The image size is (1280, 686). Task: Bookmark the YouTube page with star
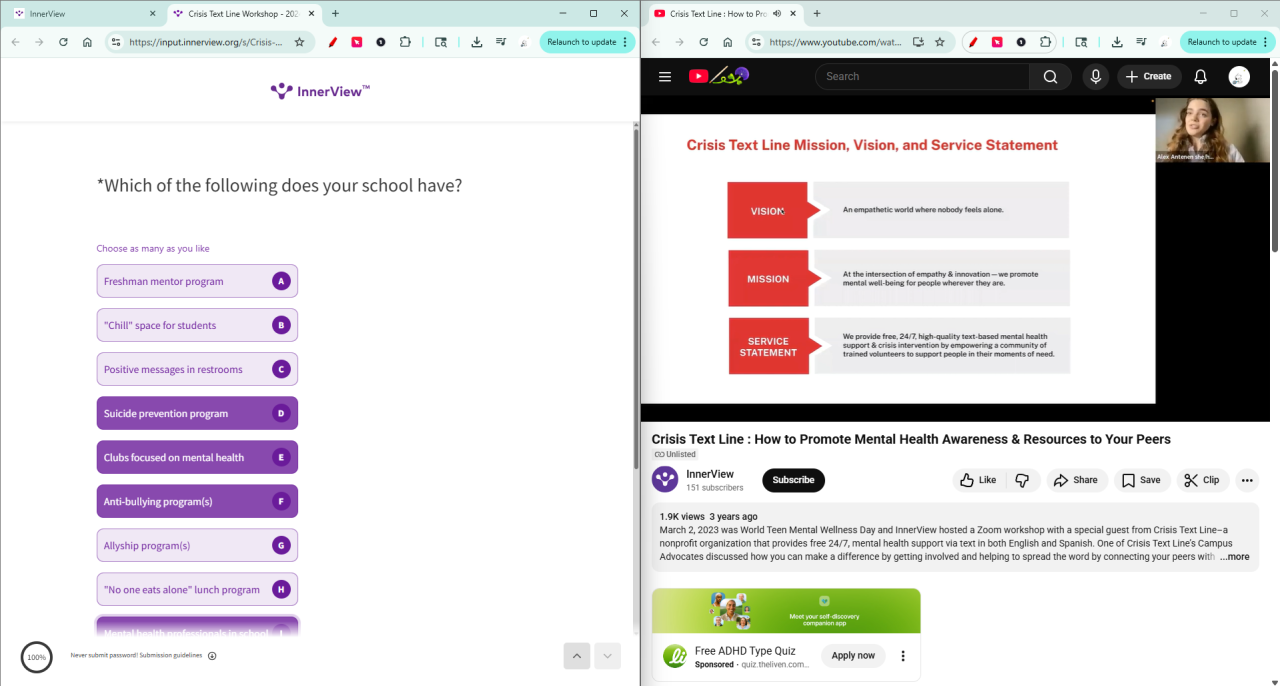click(x=939, y=42)
